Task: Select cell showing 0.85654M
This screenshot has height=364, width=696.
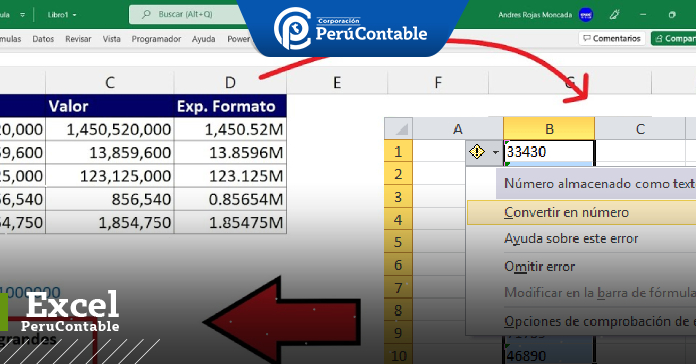Action: (x=230, y=199)
